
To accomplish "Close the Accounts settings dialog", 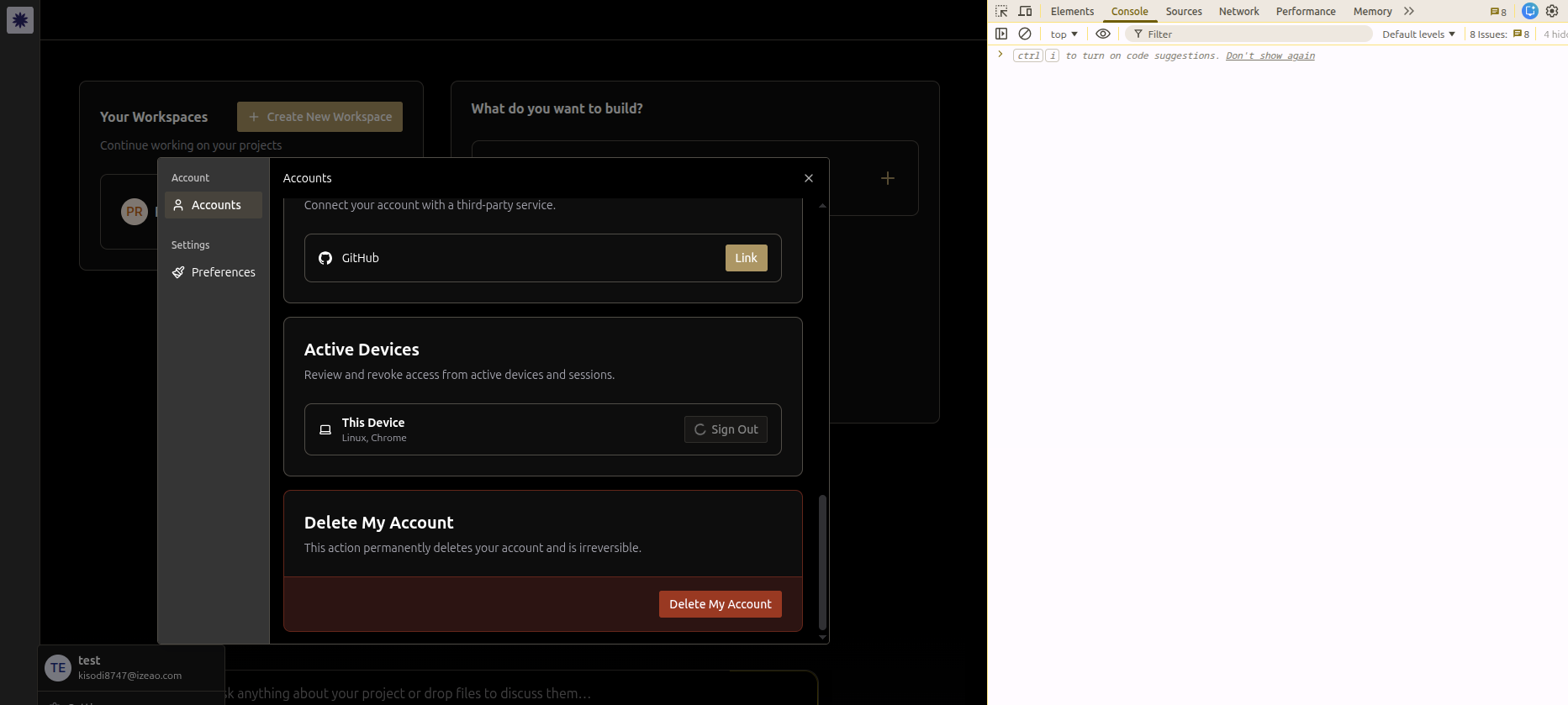I will (809, 178).
